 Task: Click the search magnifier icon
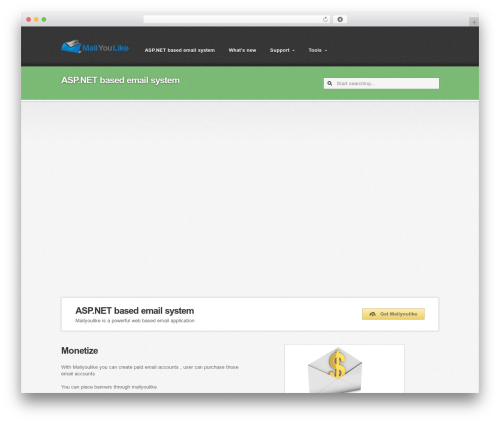click(329, 83)
